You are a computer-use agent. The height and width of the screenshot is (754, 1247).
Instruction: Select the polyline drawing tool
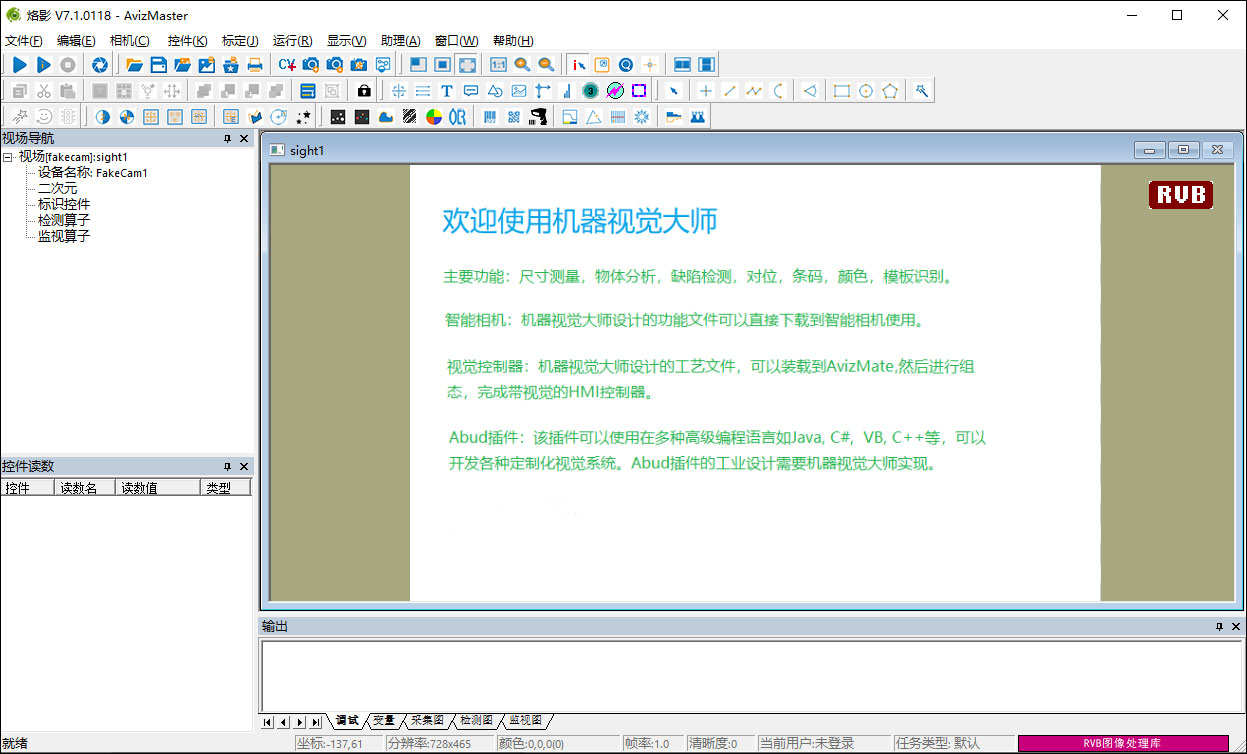[754, 91]
